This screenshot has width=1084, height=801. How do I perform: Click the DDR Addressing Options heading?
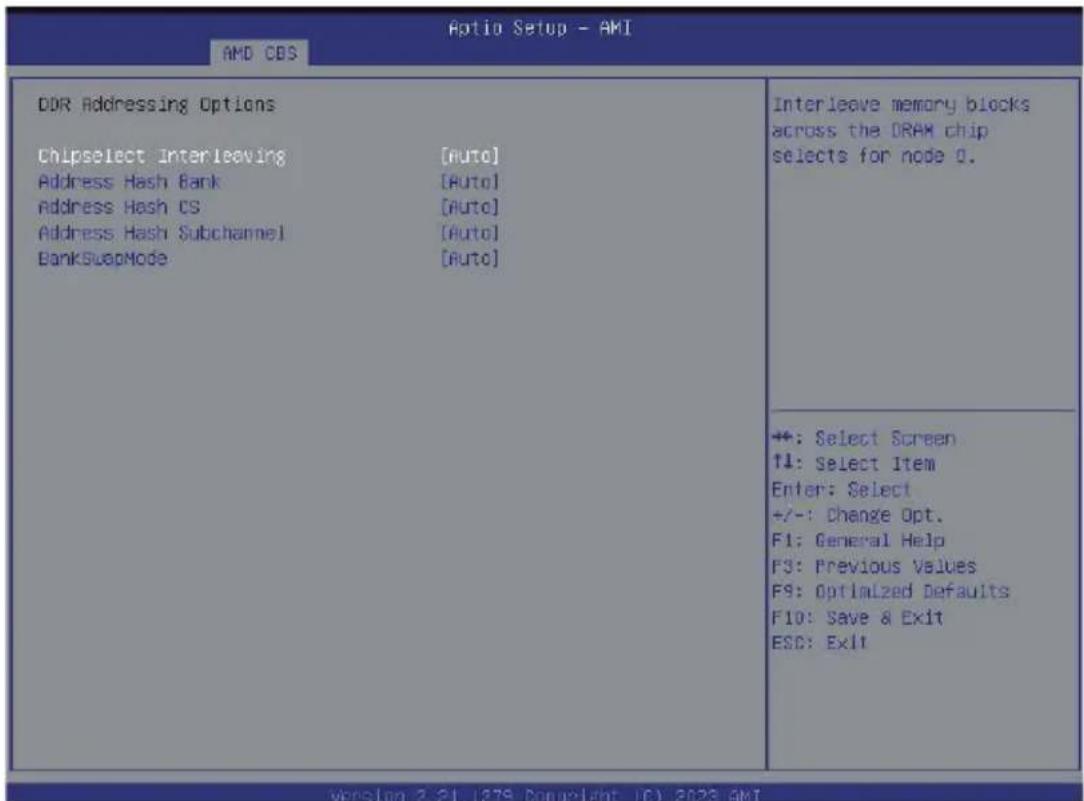156,105
